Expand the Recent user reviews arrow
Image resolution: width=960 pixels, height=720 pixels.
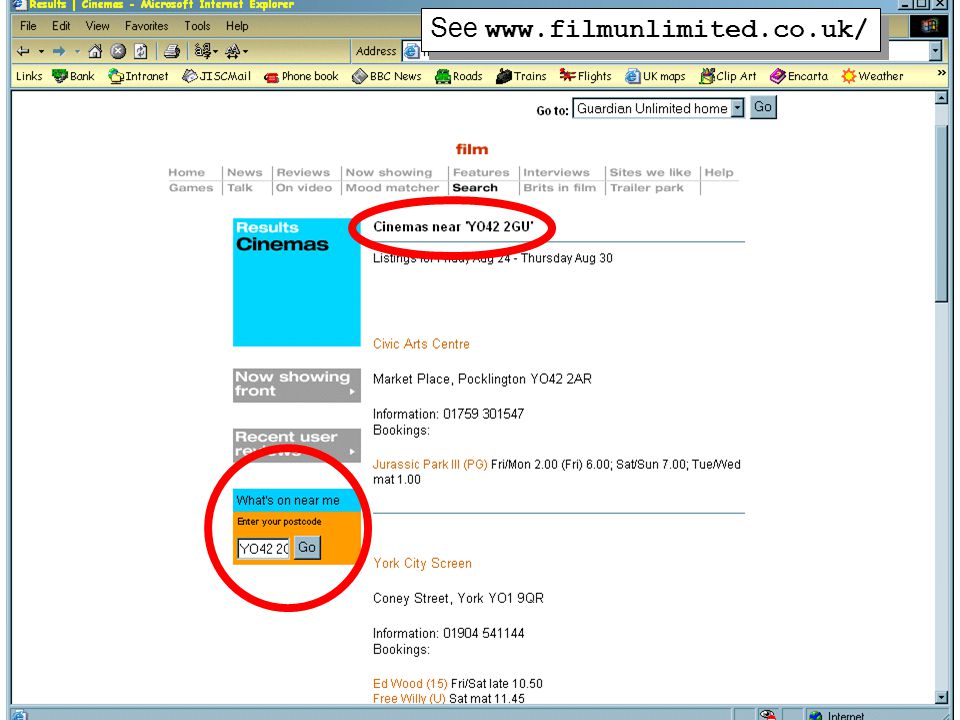(x=353, y=452)
